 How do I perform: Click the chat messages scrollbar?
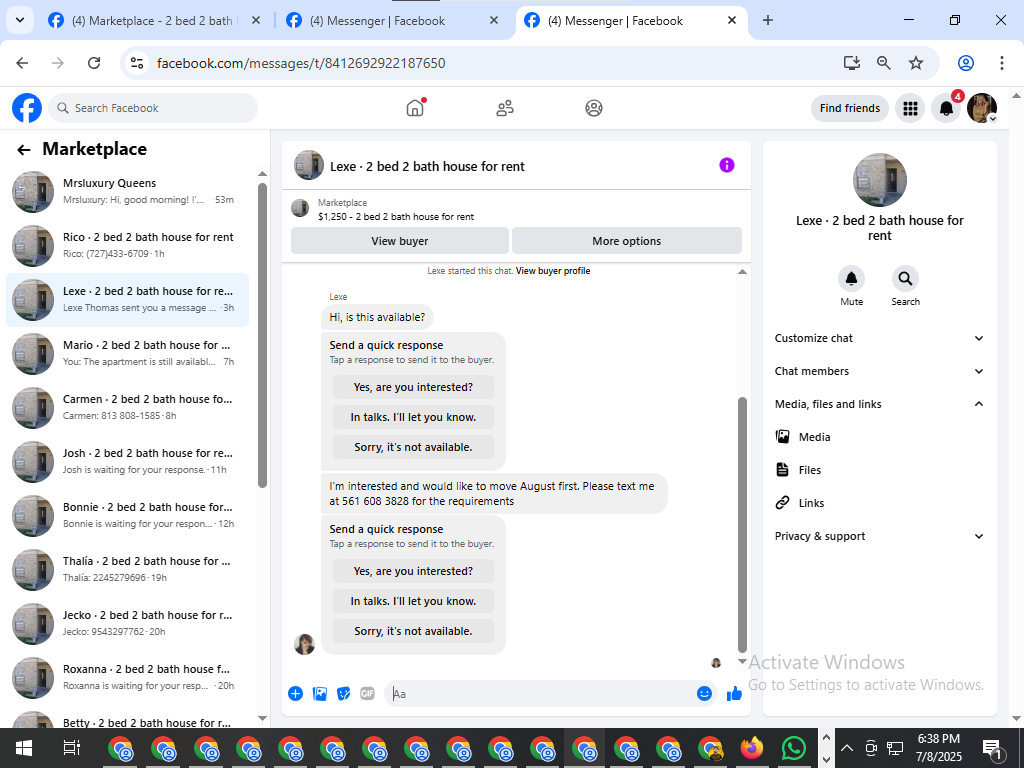pos(742,524)
